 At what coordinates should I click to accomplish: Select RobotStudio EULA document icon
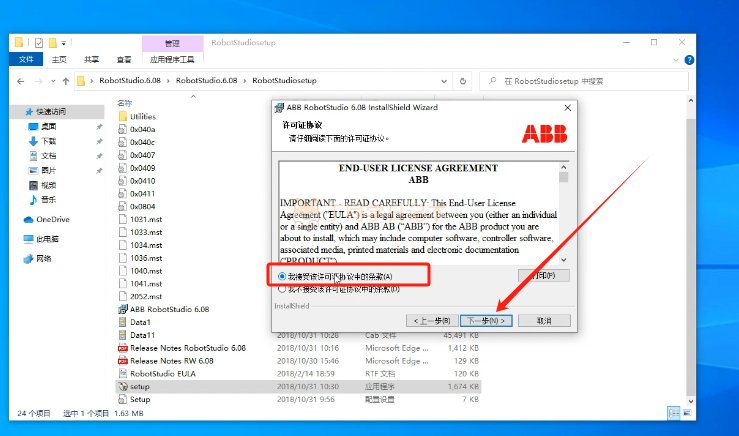click(x=123, y=374)
